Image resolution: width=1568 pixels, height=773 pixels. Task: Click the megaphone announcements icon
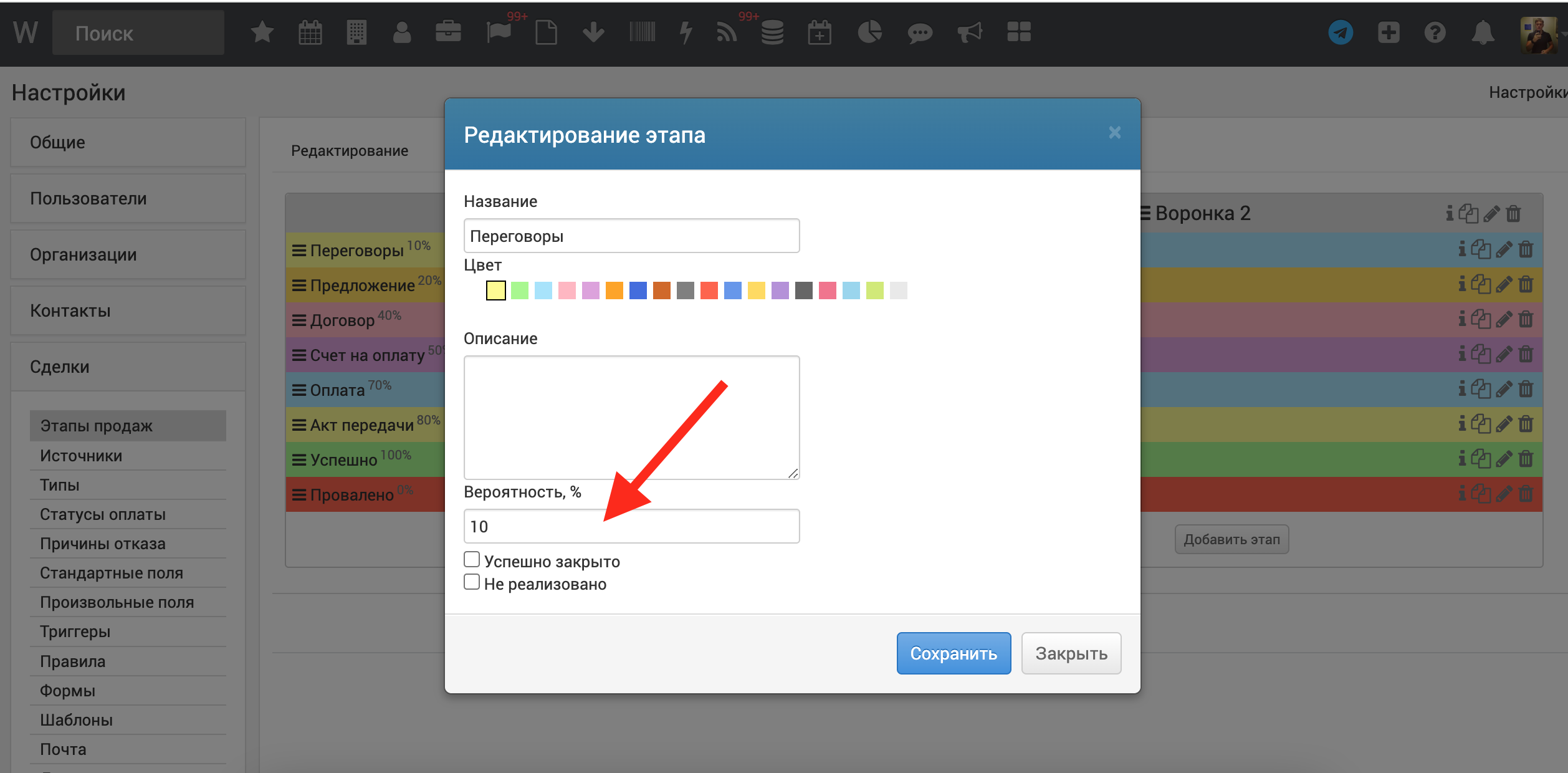pyautogui.click(x=969, y=32)
